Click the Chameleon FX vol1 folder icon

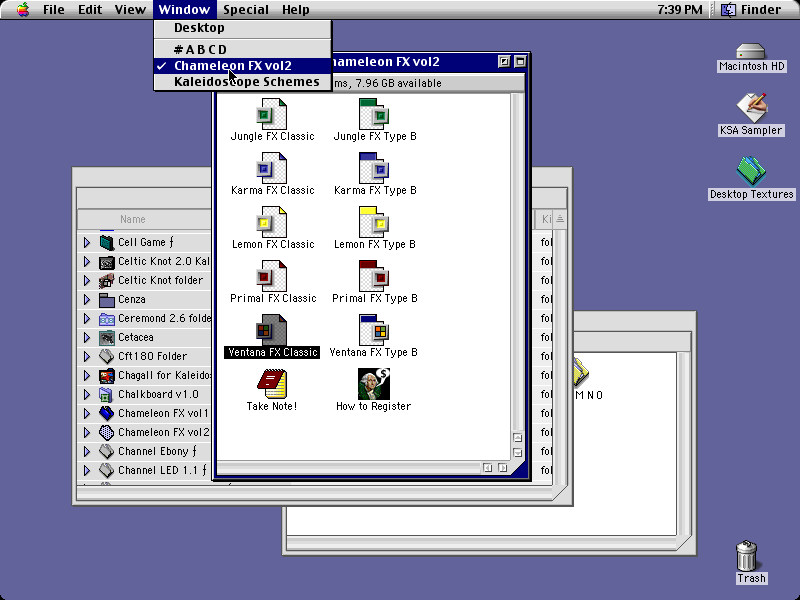(107, 414)
